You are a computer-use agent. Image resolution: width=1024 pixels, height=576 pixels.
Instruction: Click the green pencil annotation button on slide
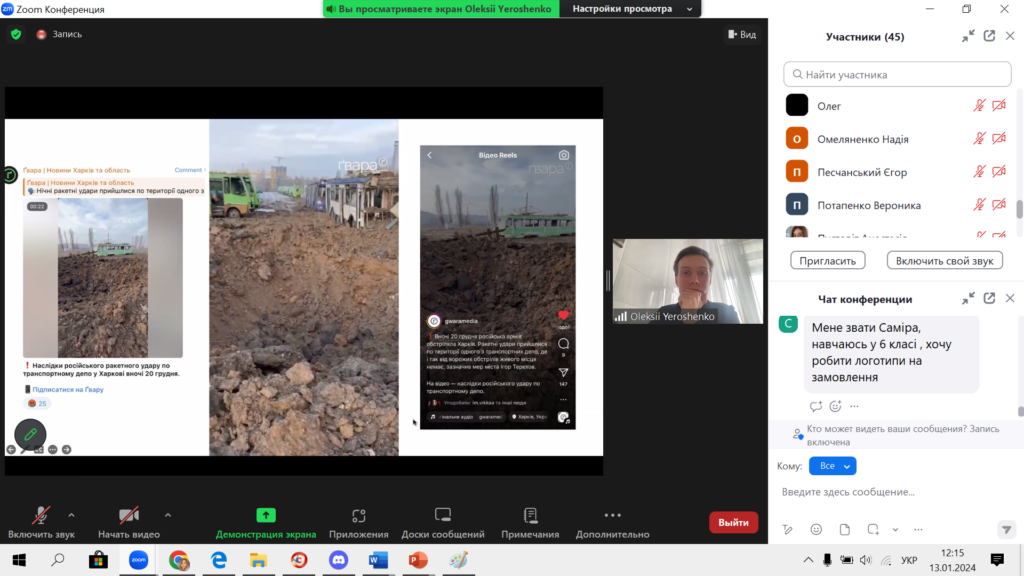pyautogui.click(x=30, y=434)
